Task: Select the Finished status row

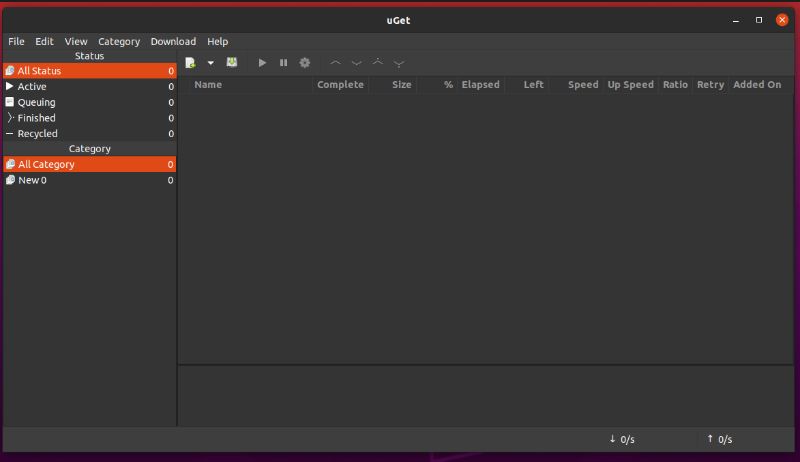Action: click(x=90, y=118)
